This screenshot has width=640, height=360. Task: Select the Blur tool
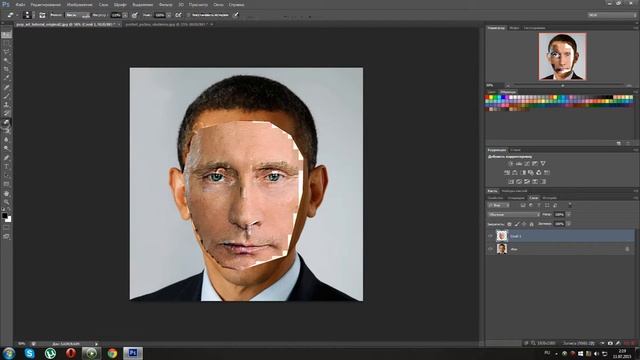point(7,140)
